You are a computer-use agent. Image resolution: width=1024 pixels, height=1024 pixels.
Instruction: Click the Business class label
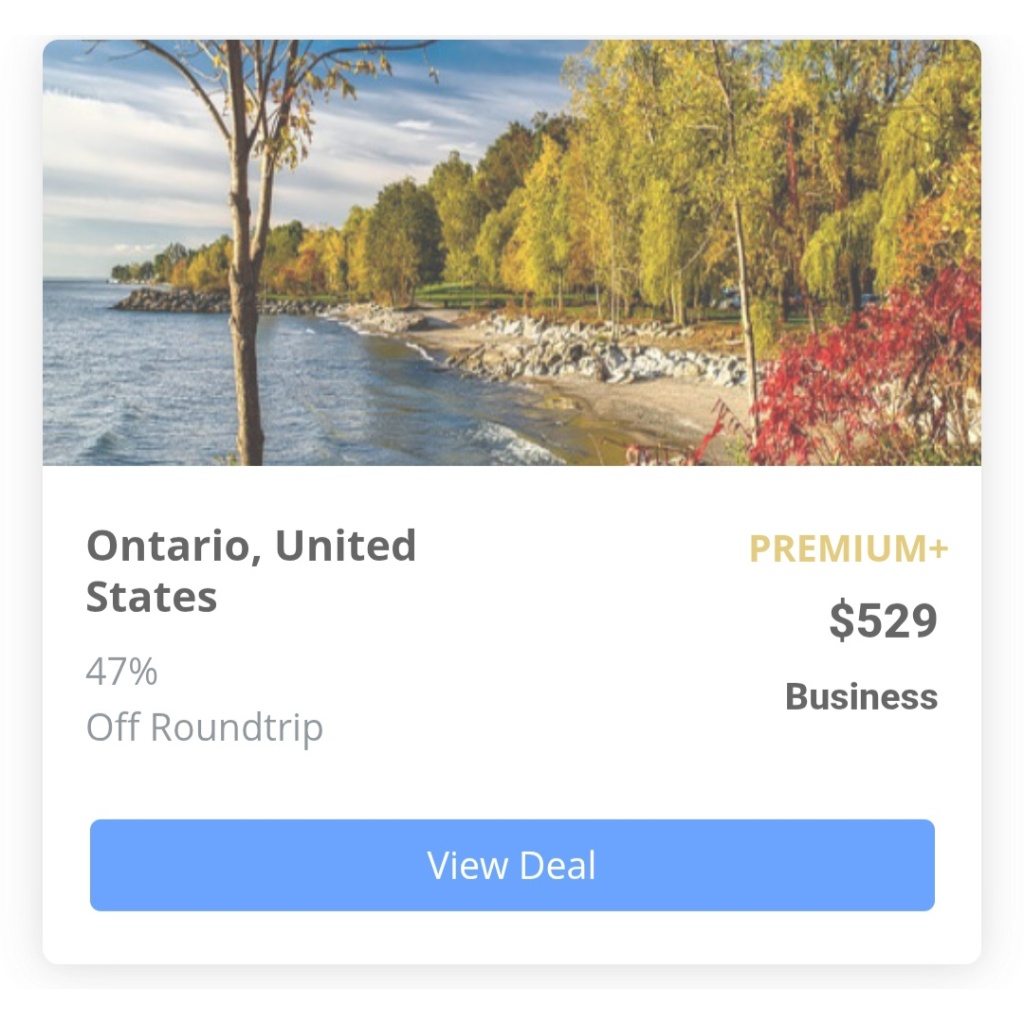pos(861,696)
